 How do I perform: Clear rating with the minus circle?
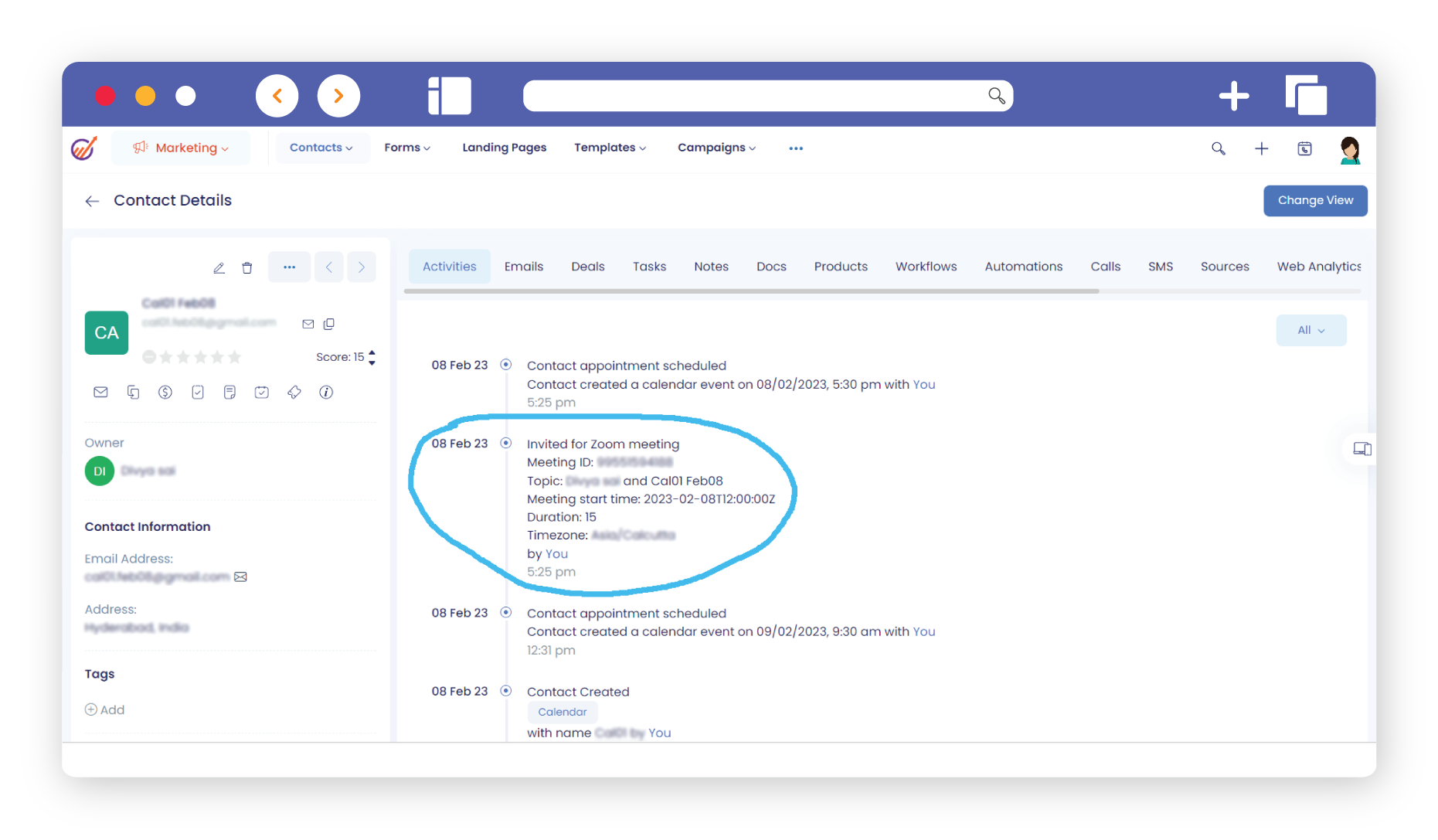(149, 357)
